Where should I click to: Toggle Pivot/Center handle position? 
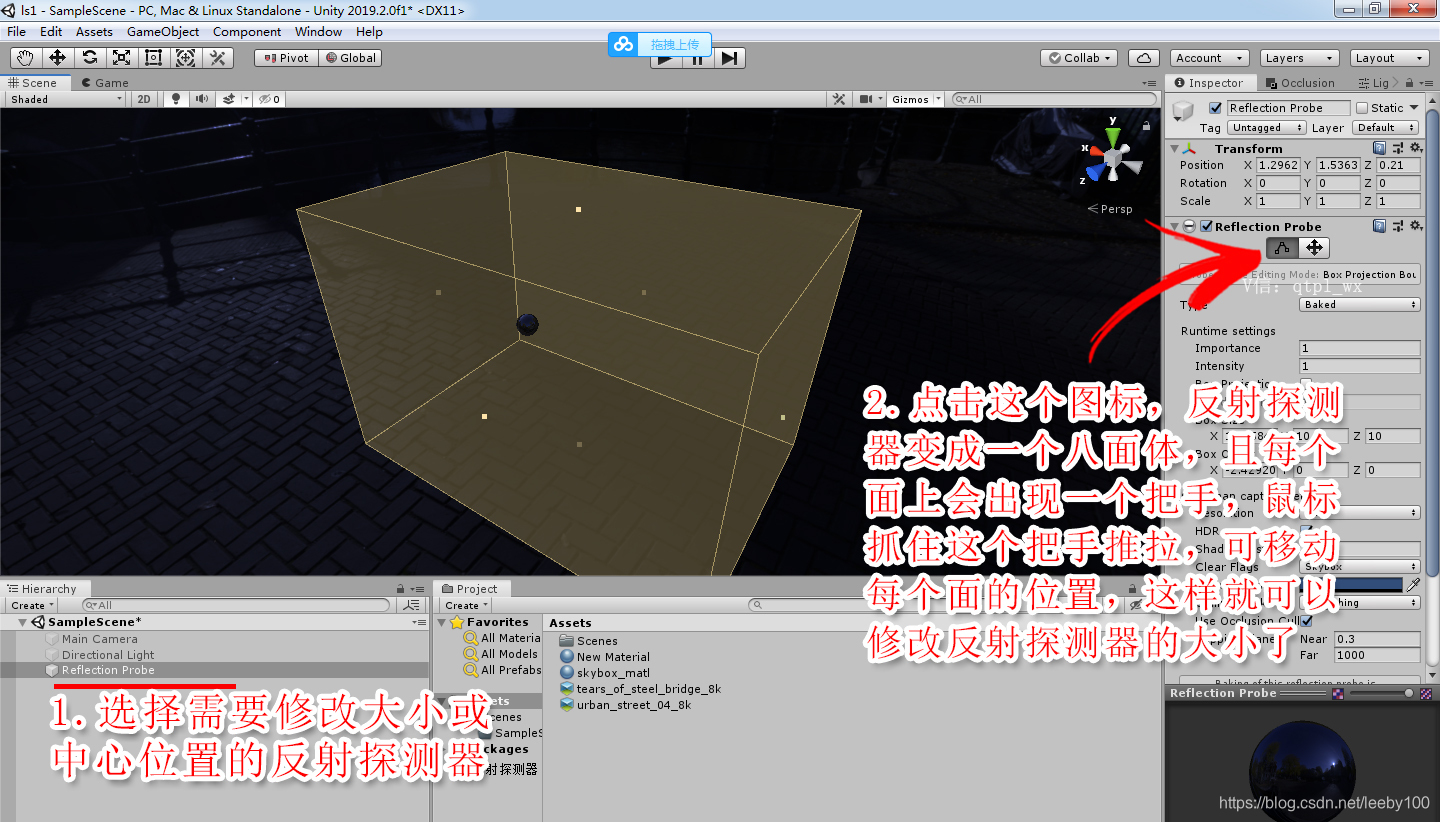coord(287,58)
